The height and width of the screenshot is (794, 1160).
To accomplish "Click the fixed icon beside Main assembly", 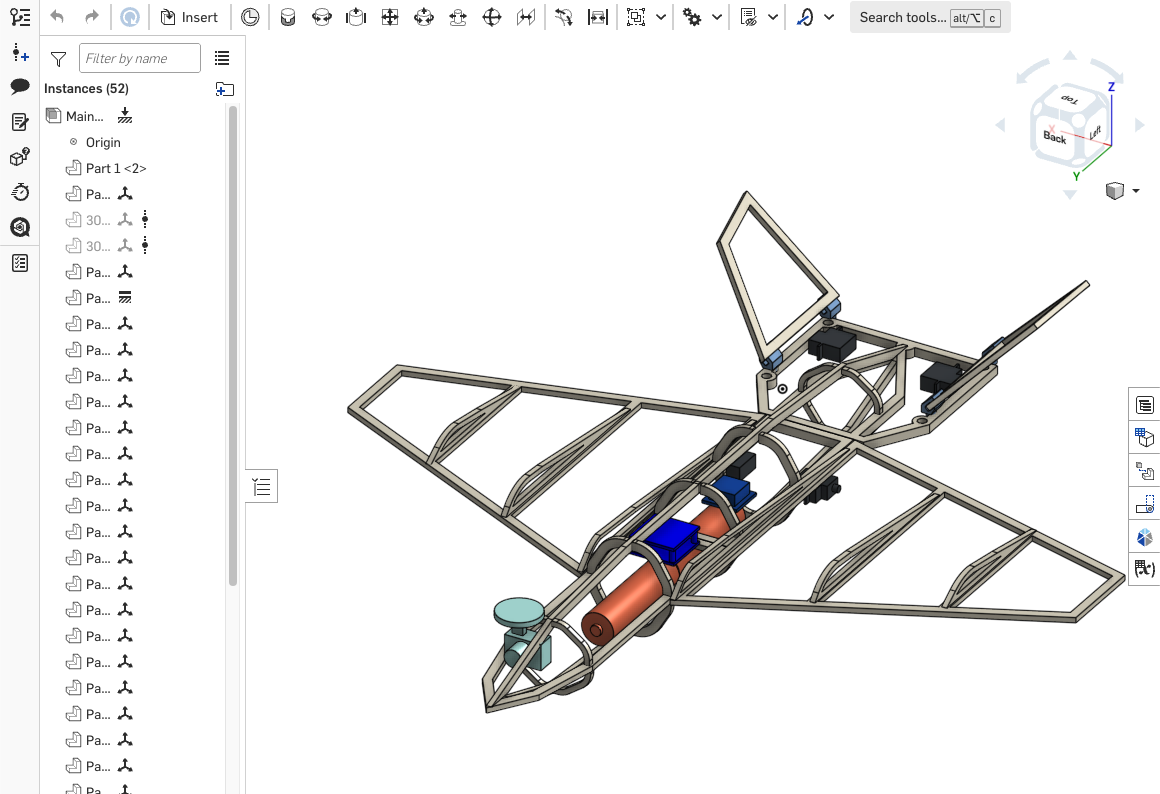I will point(125,115).
